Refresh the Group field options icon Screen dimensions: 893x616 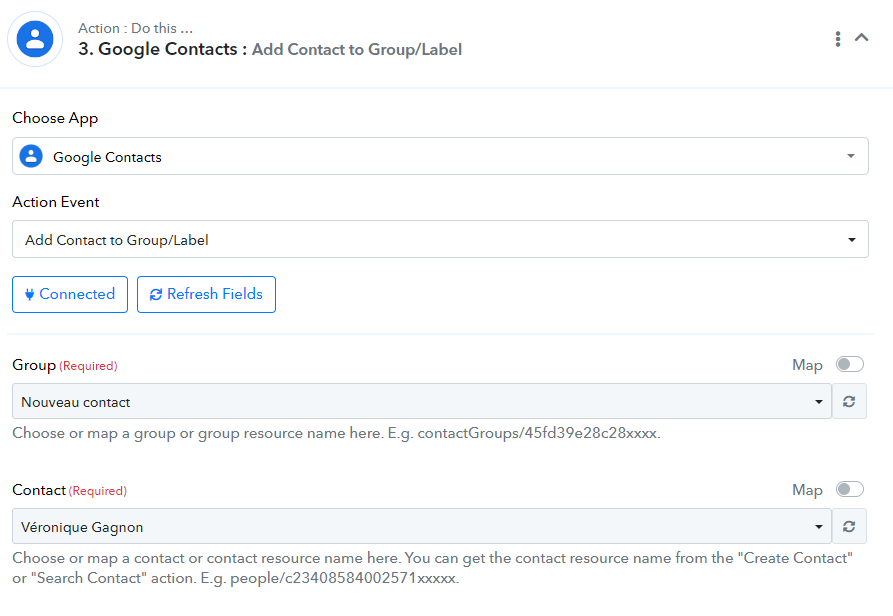849,402
